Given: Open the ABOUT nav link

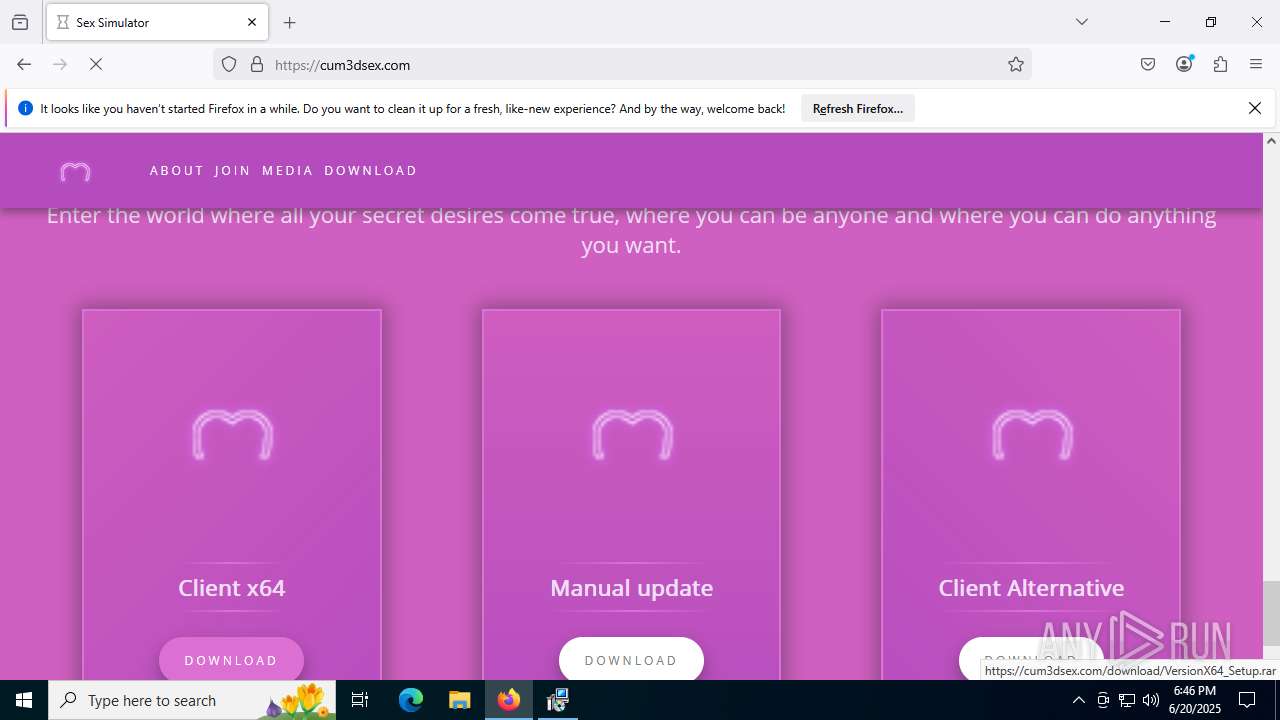Looking at the screenshot, I should point(177,171).
